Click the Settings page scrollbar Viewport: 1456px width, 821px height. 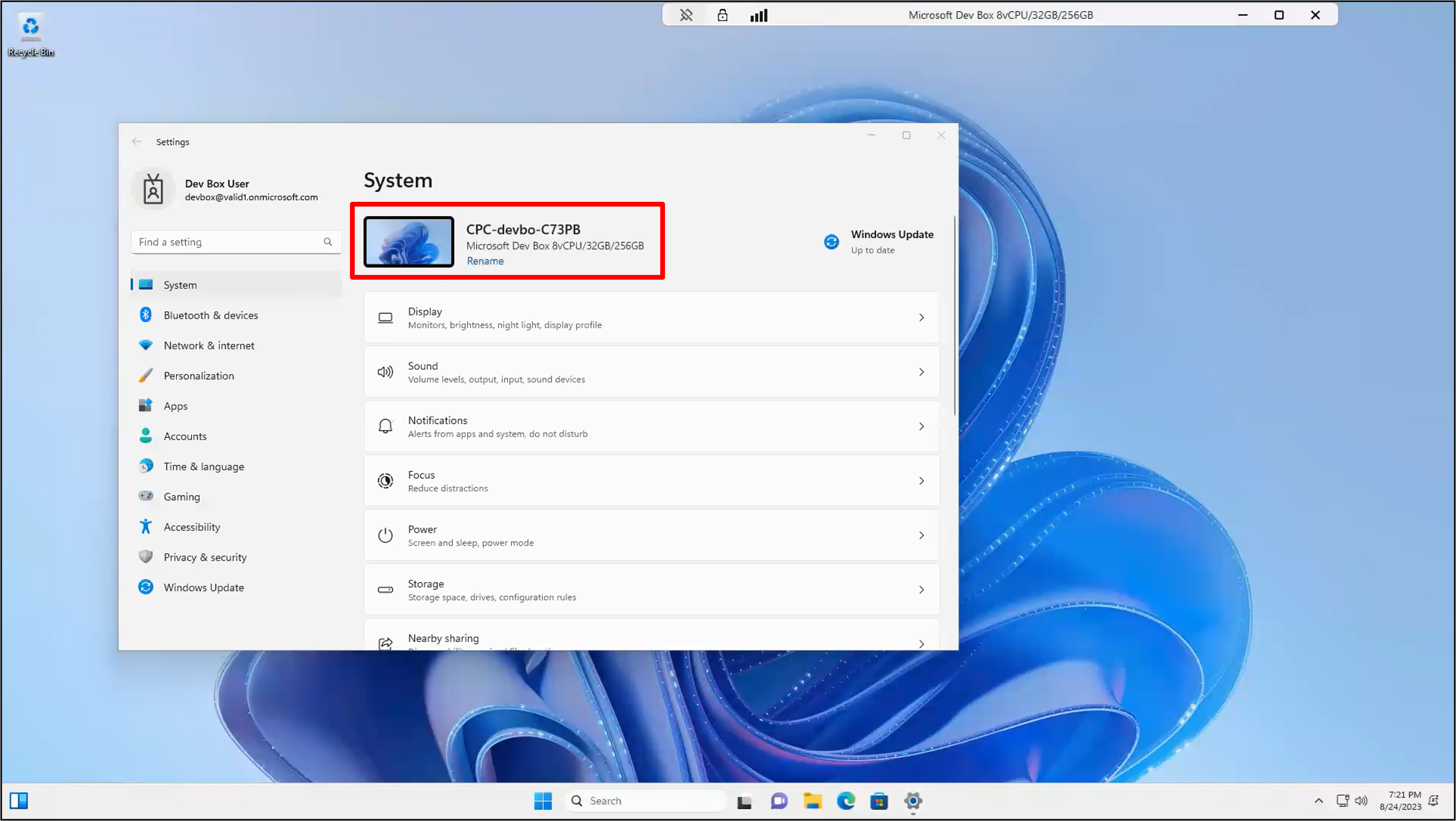954,316
